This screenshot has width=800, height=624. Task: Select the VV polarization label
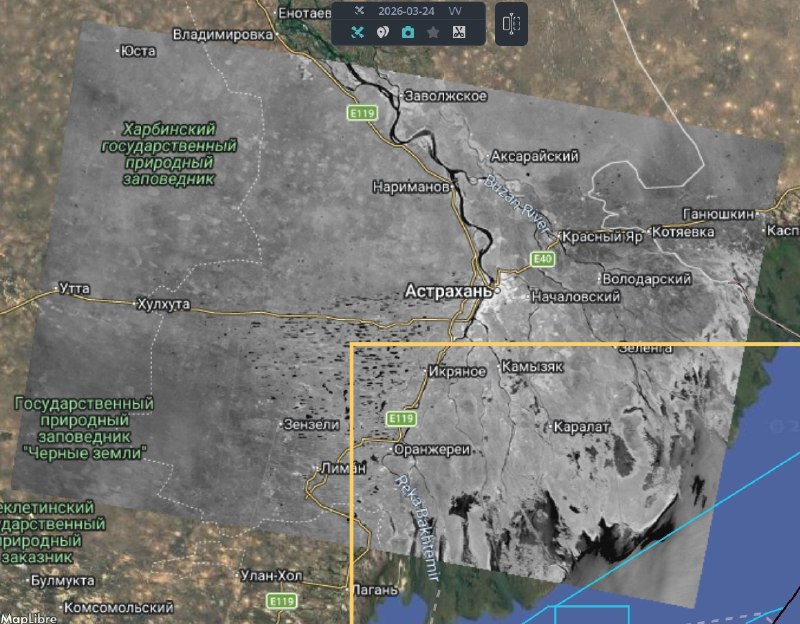[x=455, y=11]
